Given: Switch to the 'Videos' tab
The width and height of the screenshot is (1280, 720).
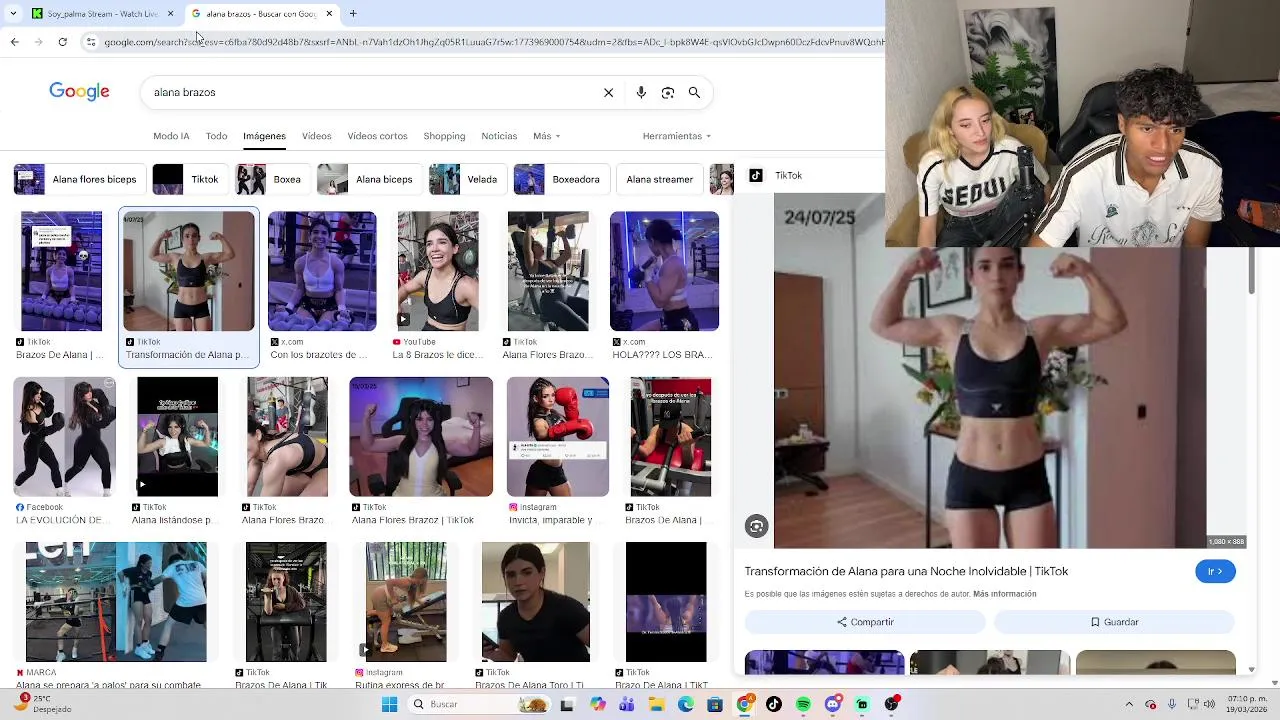Looking at the screenshot, I should [316, 136].
